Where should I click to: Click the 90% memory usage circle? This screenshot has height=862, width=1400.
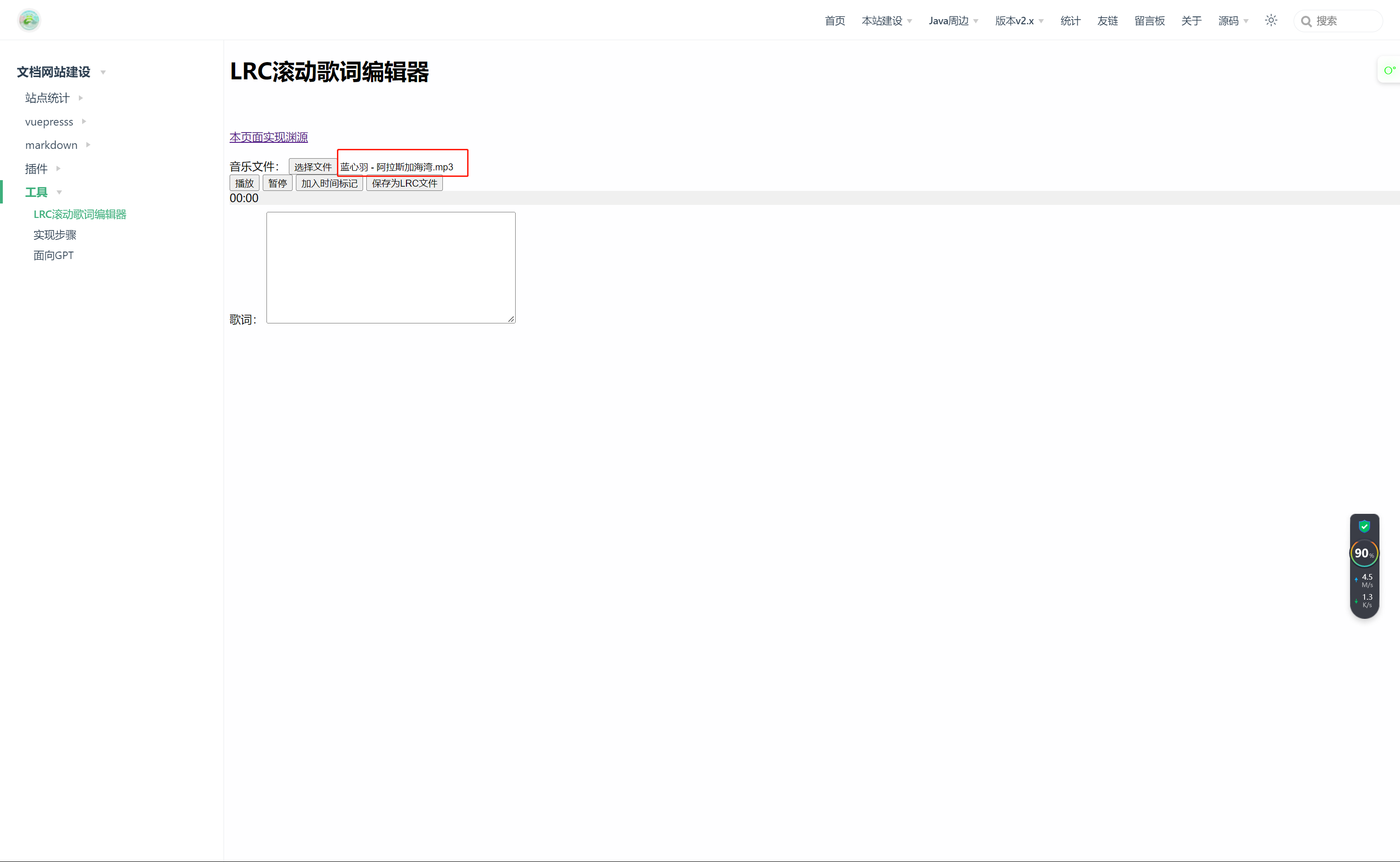click(x=1364, y=553)
